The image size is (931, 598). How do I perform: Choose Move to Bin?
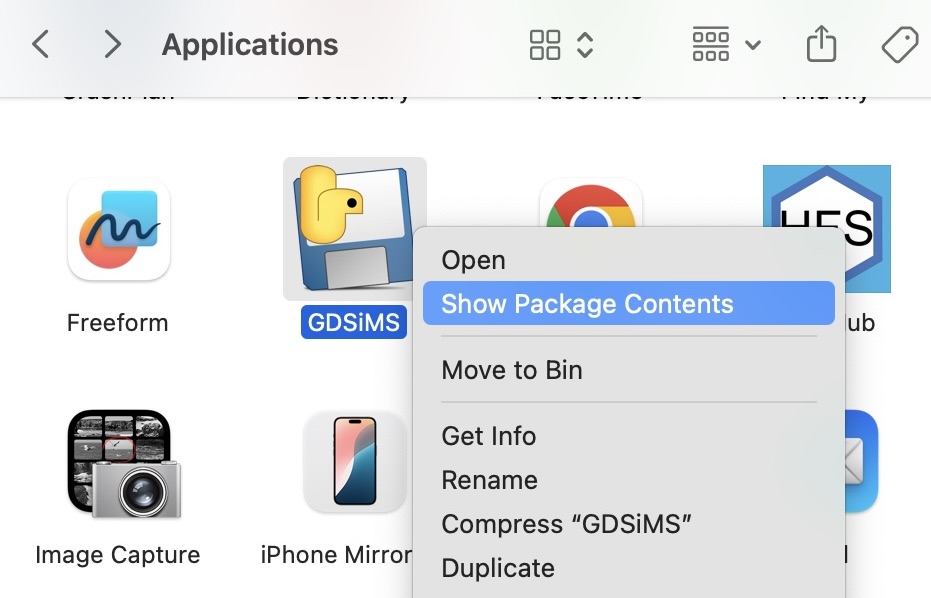click(x=629, y=370)
